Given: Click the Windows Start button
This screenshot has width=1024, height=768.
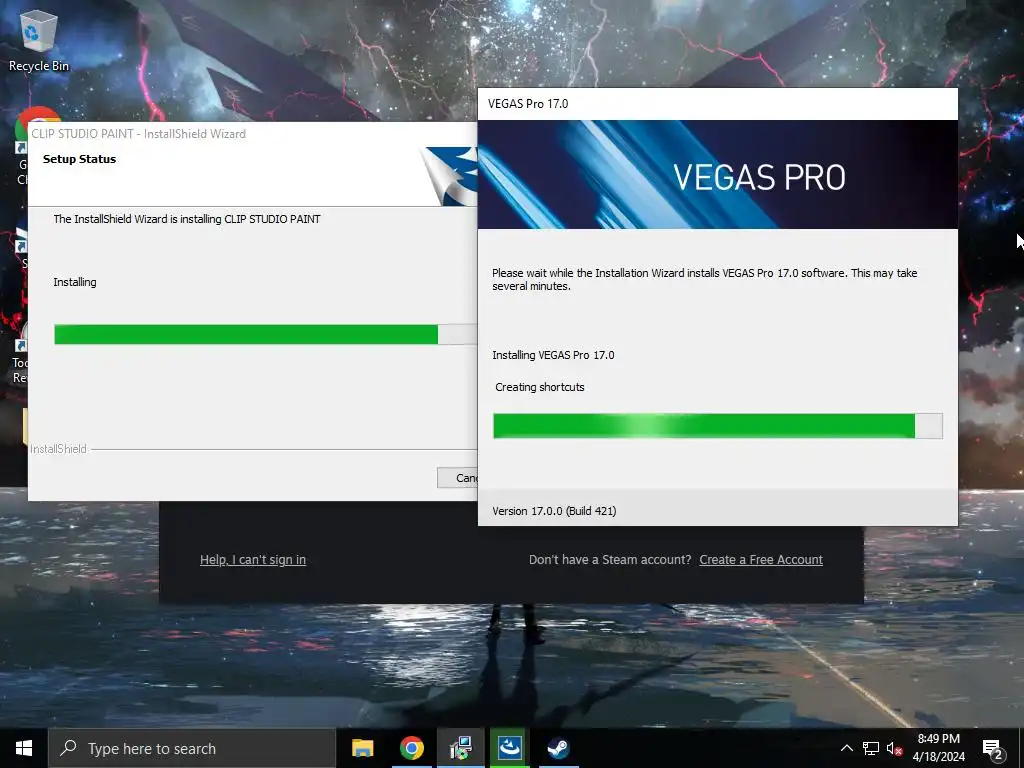Looking at the screenshot, I should (24, 748).
